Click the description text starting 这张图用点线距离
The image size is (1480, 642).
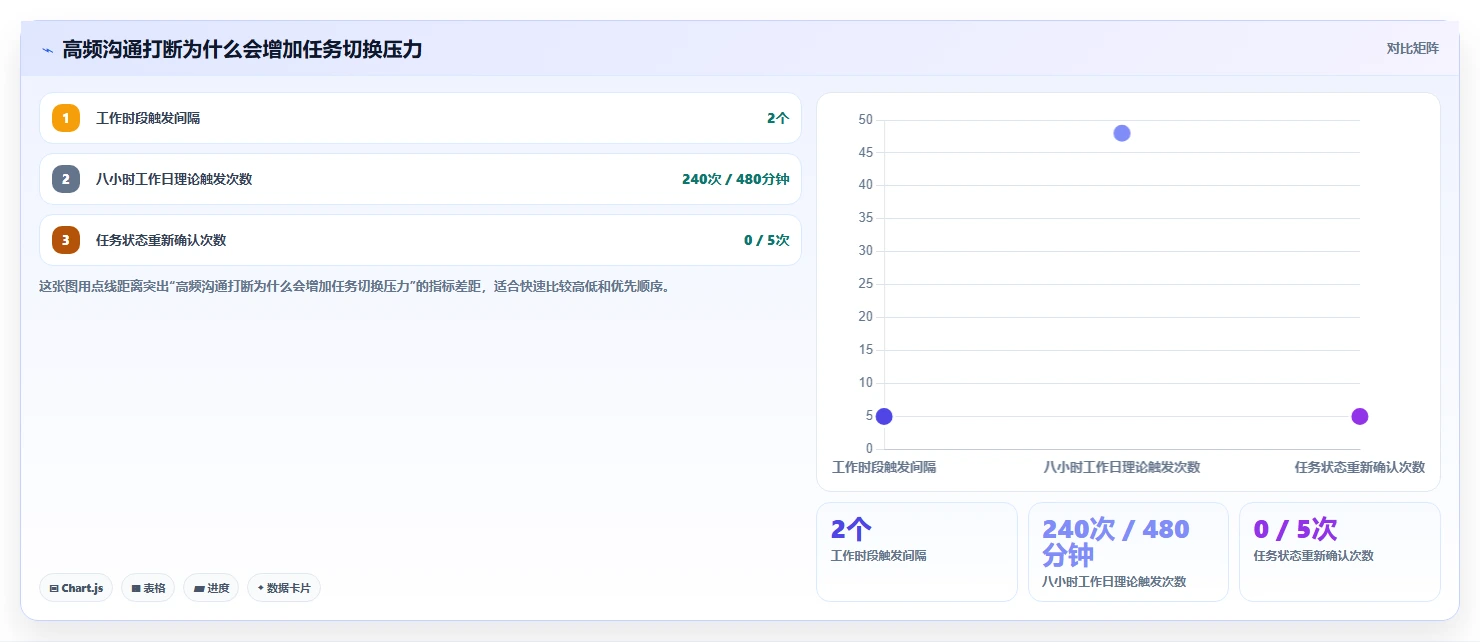click(x=354, y=286)
